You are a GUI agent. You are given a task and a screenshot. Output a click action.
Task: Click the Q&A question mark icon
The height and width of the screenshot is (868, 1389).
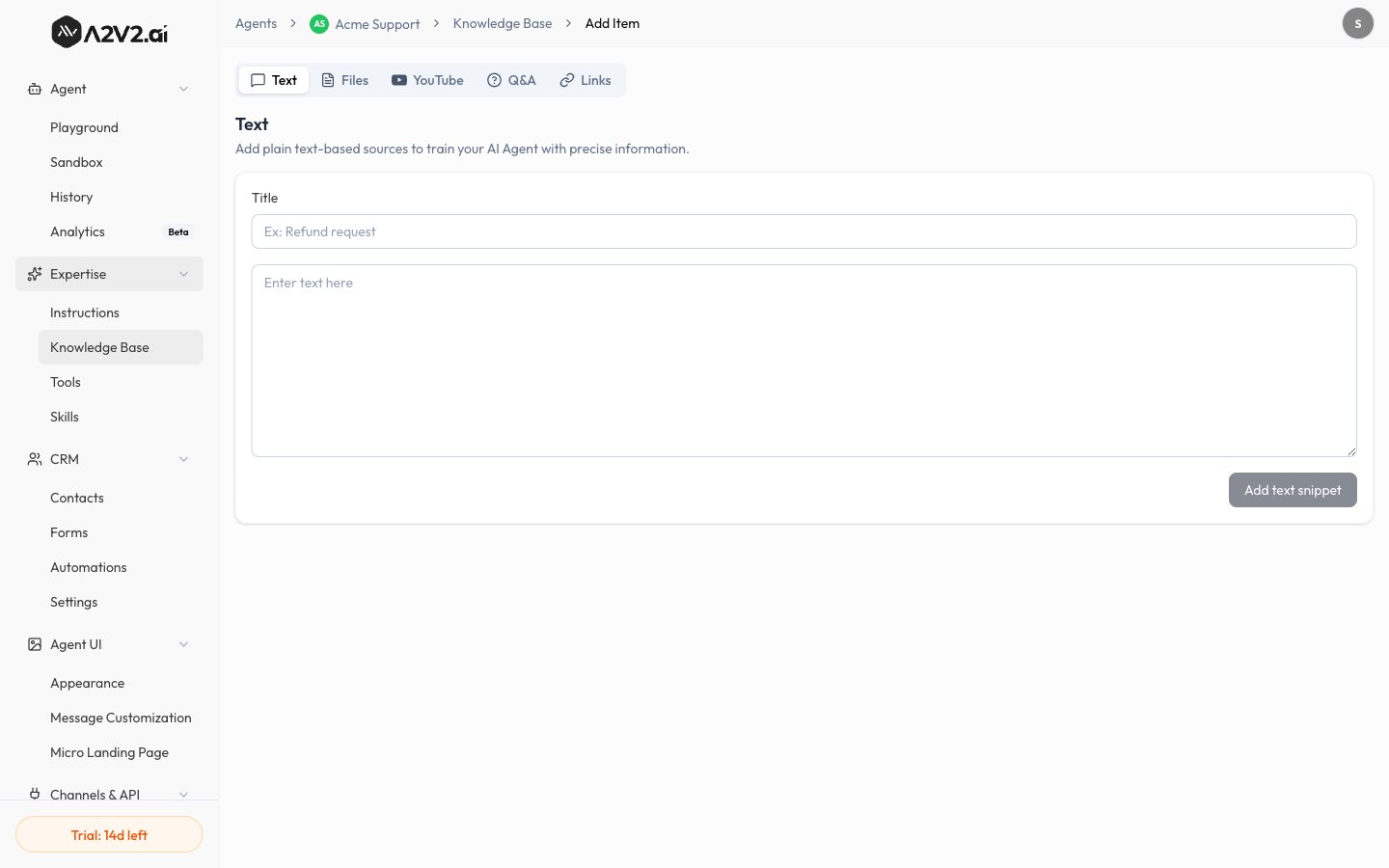(495, 80)
